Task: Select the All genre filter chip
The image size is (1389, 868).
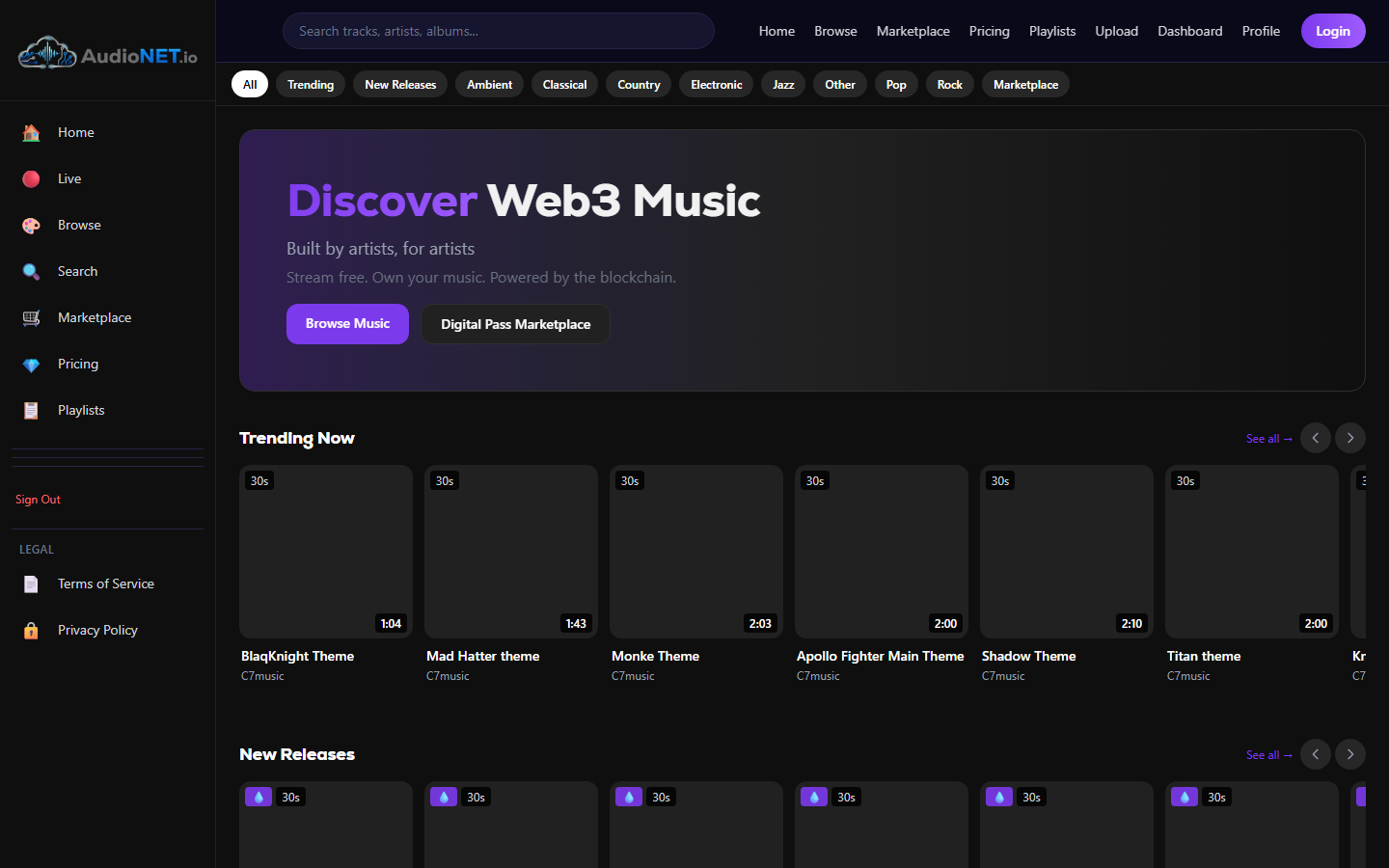Action: pyautogui.click(x=250, y=85)
